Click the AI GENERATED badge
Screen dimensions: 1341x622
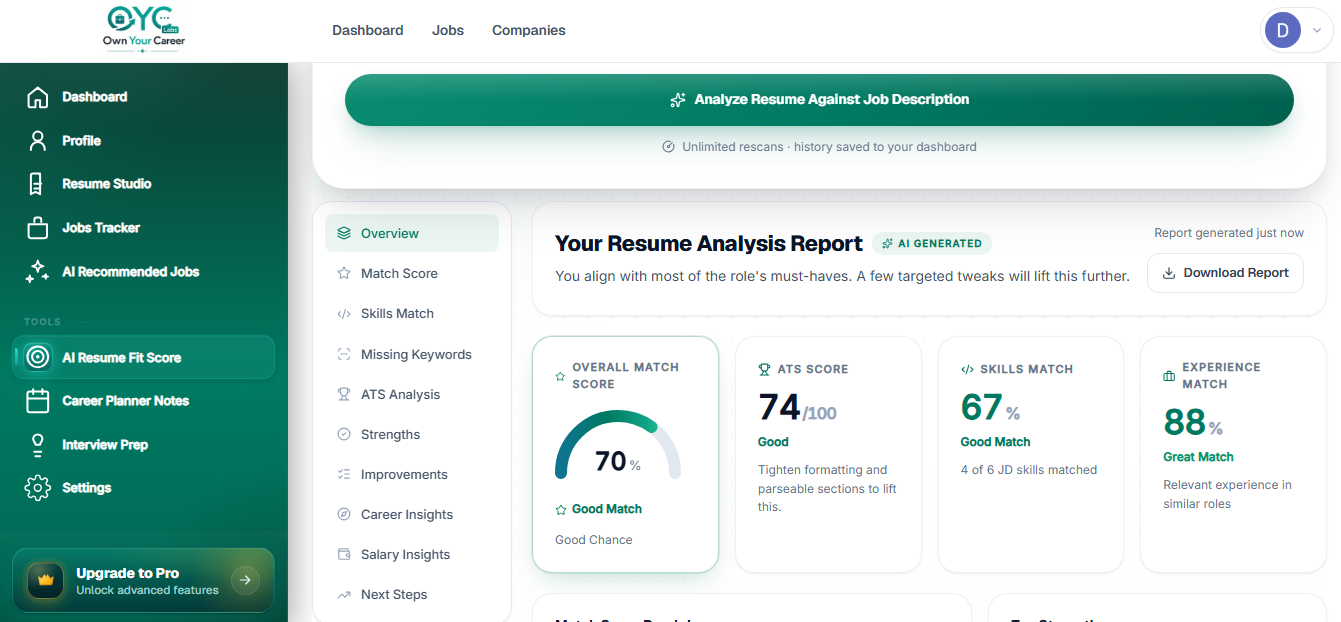tap(932, 243)
